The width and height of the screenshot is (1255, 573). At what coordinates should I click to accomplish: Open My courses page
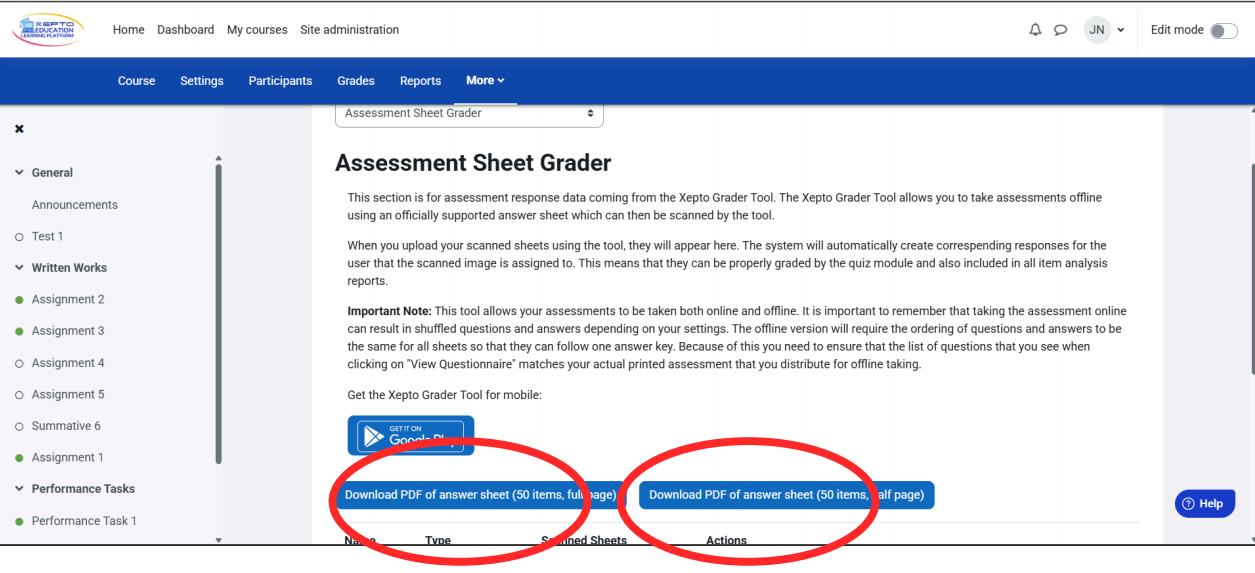pos(257,30)
